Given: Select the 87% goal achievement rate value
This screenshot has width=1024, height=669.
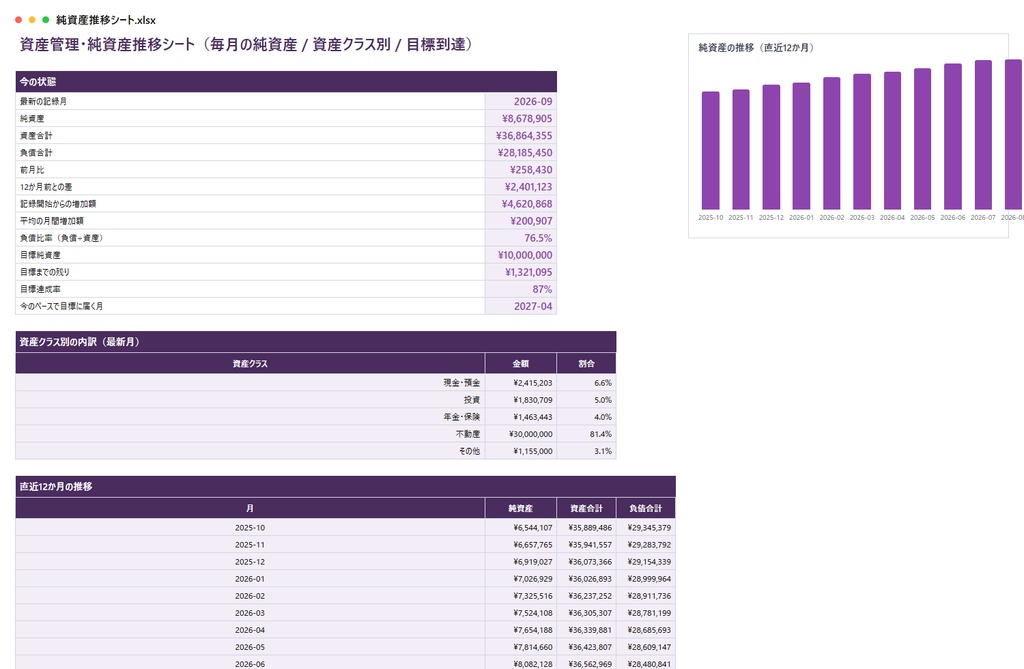Looking at the screenshot, I should [x=521, y=289].
